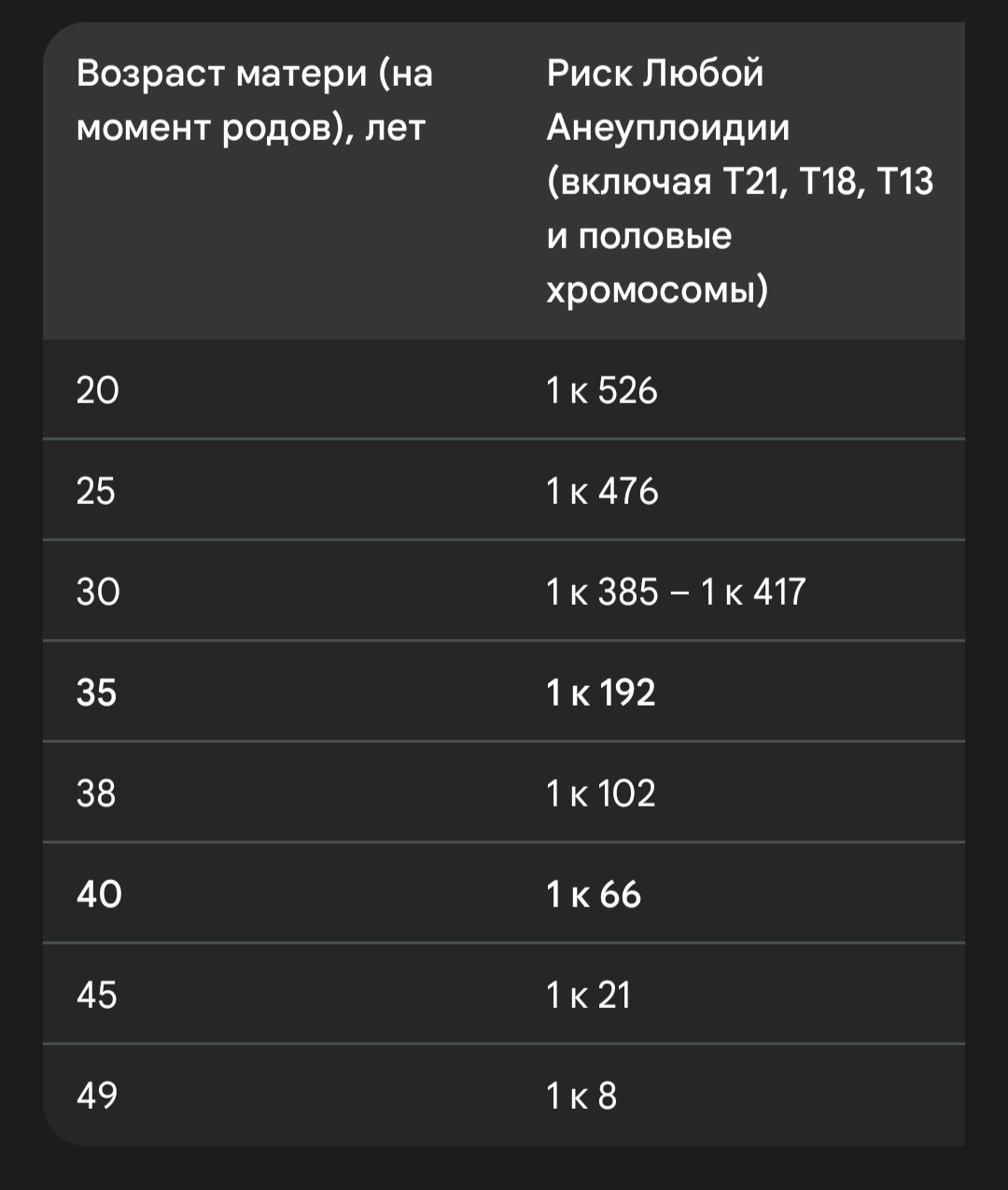Select the age 49 cell
Image resolution: width=1008 pixels, height=1190 pixels.
tap(97, 1096)
